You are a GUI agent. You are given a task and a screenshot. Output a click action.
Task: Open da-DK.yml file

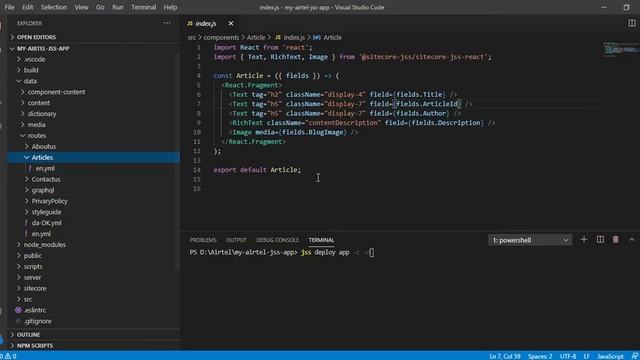coord(47,223)
